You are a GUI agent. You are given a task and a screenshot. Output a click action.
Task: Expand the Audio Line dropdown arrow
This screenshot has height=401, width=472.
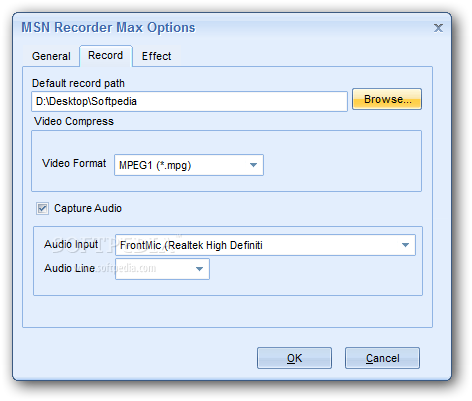199,269
